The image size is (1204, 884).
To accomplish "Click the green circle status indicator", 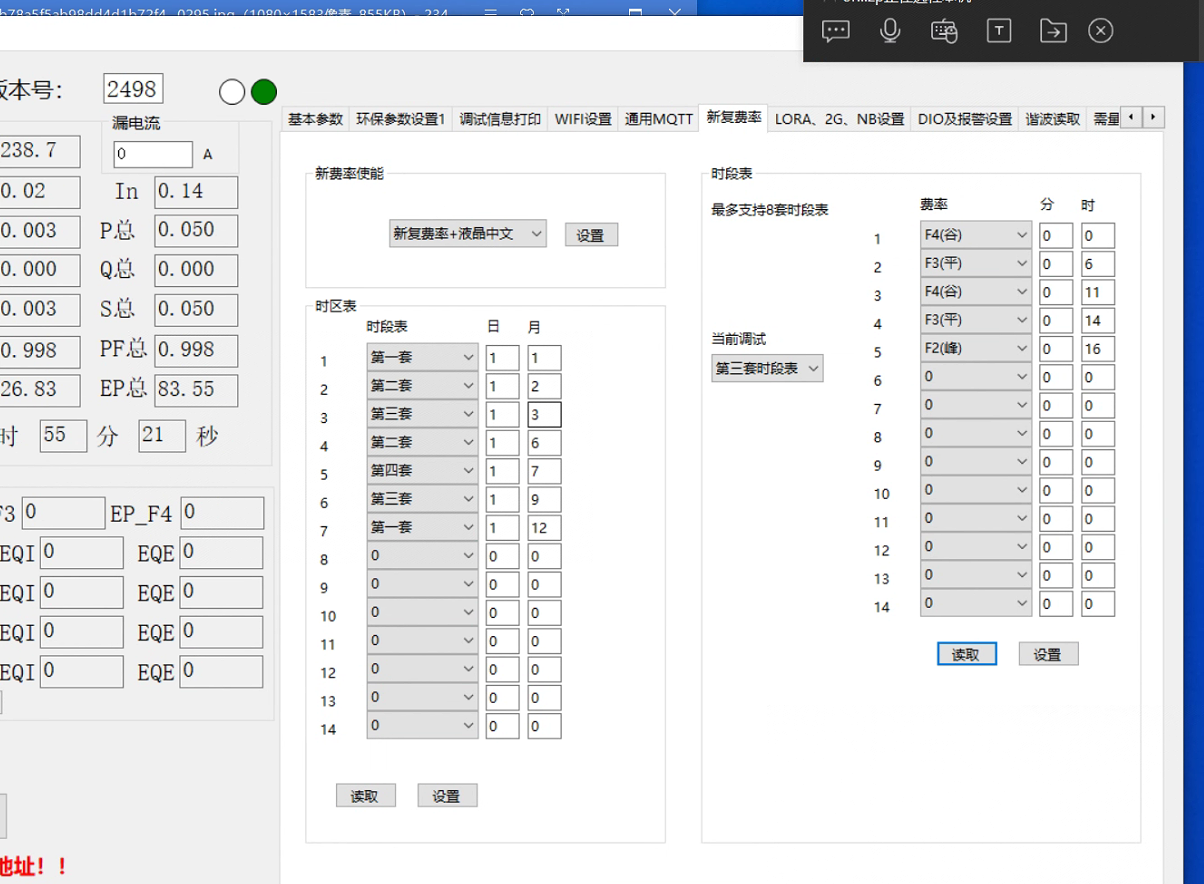I will (263, 92).
